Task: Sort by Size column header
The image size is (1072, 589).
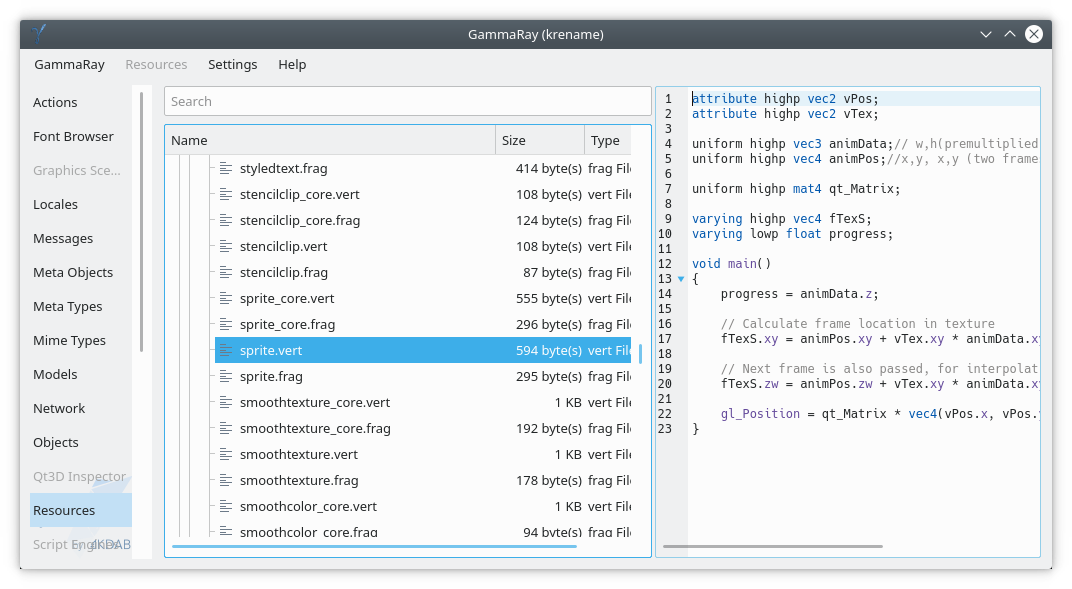Action: tap(540, 140)
